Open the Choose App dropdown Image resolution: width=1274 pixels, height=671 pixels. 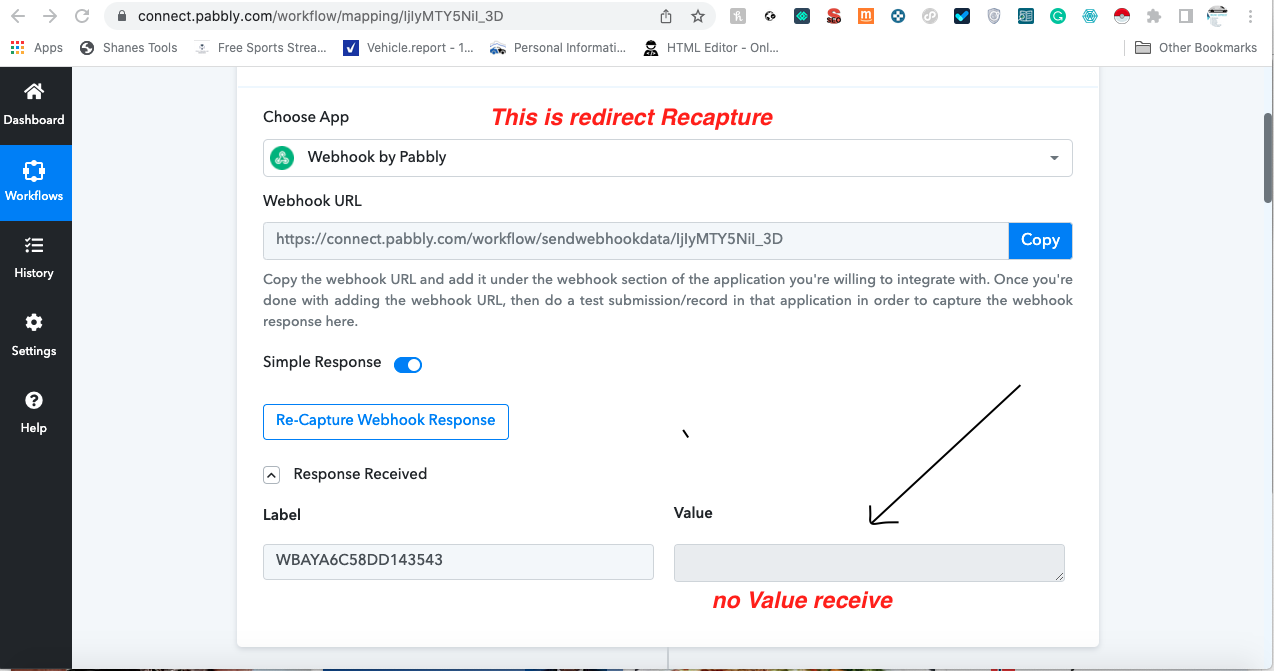click(x=668, y=158)
